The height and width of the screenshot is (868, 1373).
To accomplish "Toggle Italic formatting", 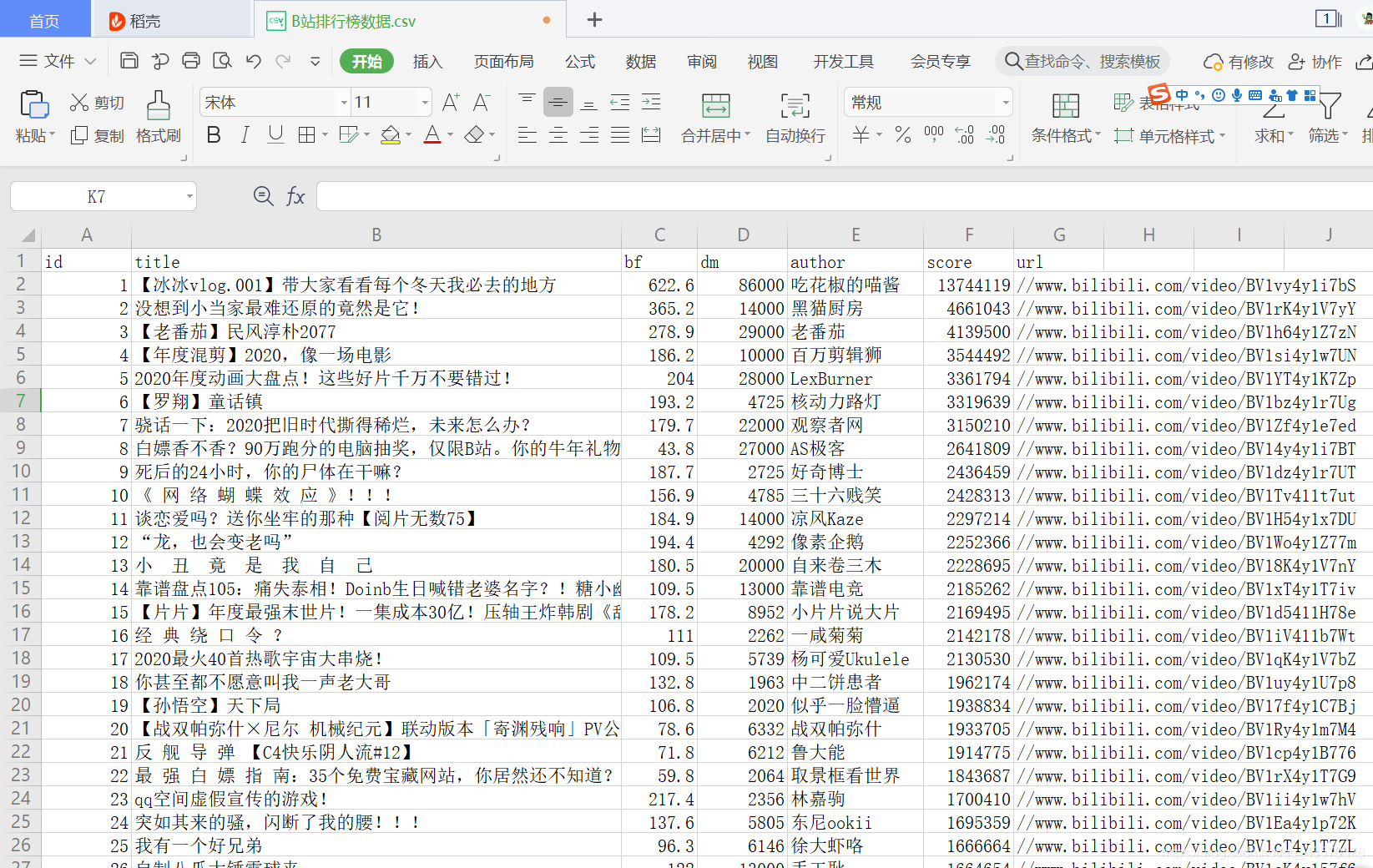I will tap(245, 134).
